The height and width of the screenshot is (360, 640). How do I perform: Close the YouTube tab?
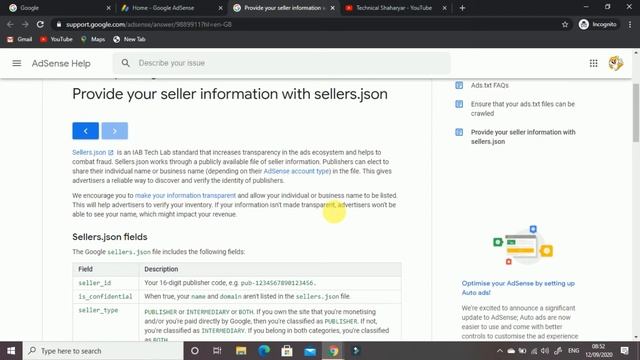444,8
